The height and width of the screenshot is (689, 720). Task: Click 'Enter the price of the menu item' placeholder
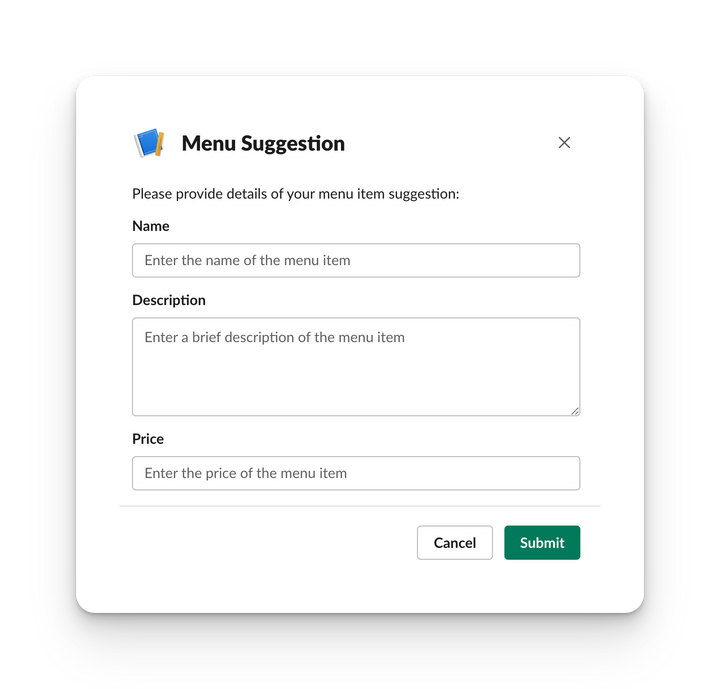click(245, 473)
